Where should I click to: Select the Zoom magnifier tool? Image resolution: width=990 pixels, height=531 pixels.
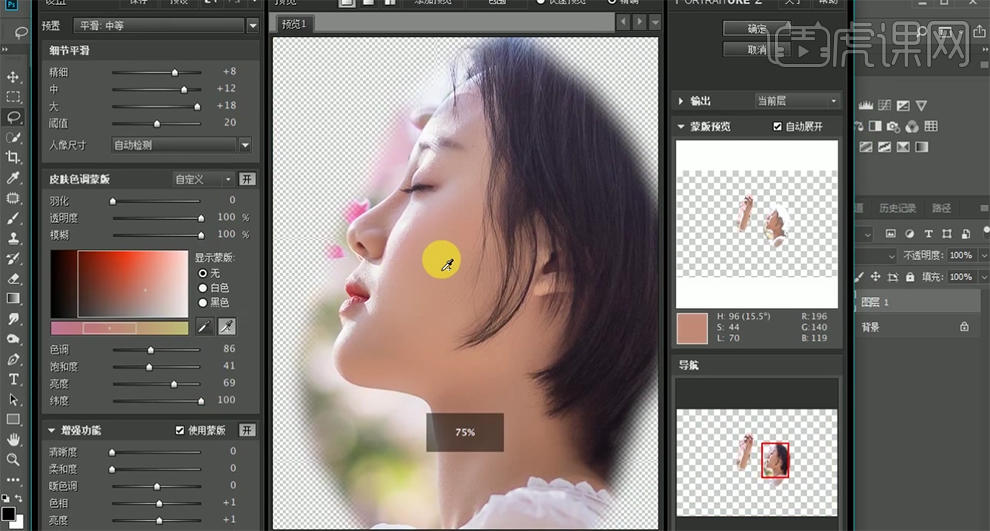click(14, 459)
